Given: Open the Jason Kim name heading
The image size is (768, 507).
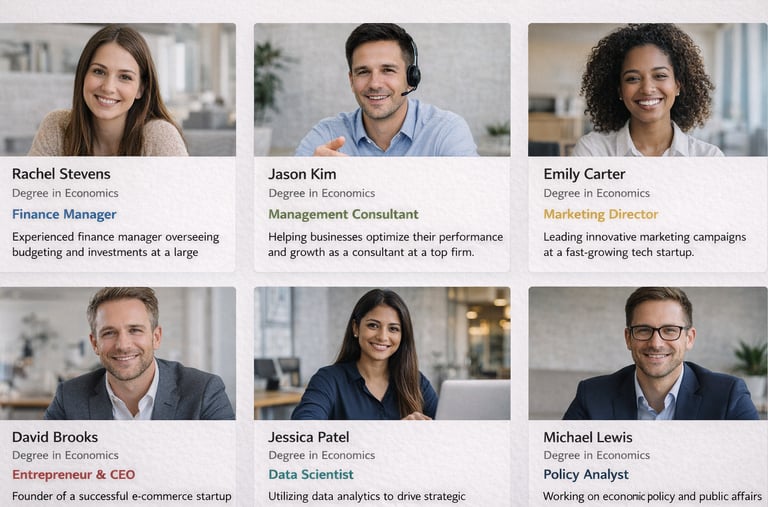Looking at the screenshot, I should tap(301, 174).
